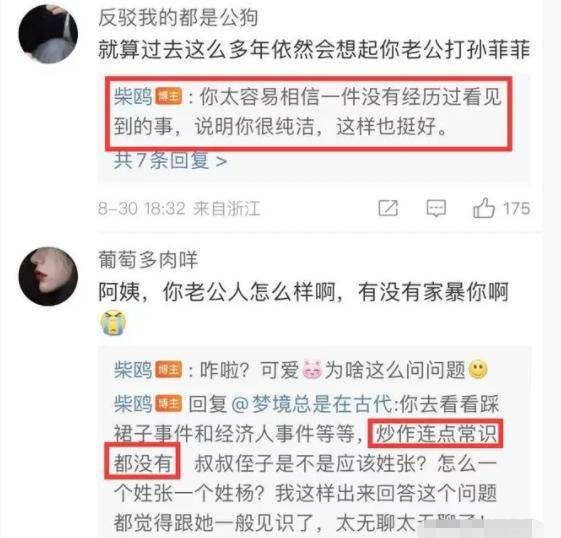This screenshot has height=538, width=561.
Task: Open username 反驳我的都是公狗 profile
Action: tap(178, 18)
